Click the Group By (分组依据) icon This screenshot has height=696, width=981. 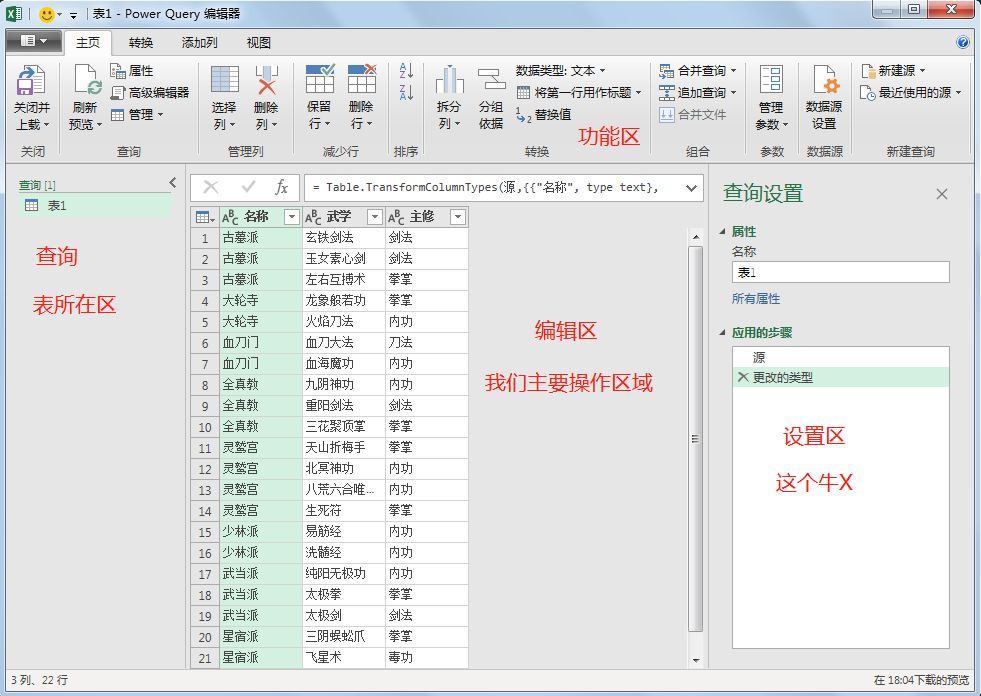491,80
